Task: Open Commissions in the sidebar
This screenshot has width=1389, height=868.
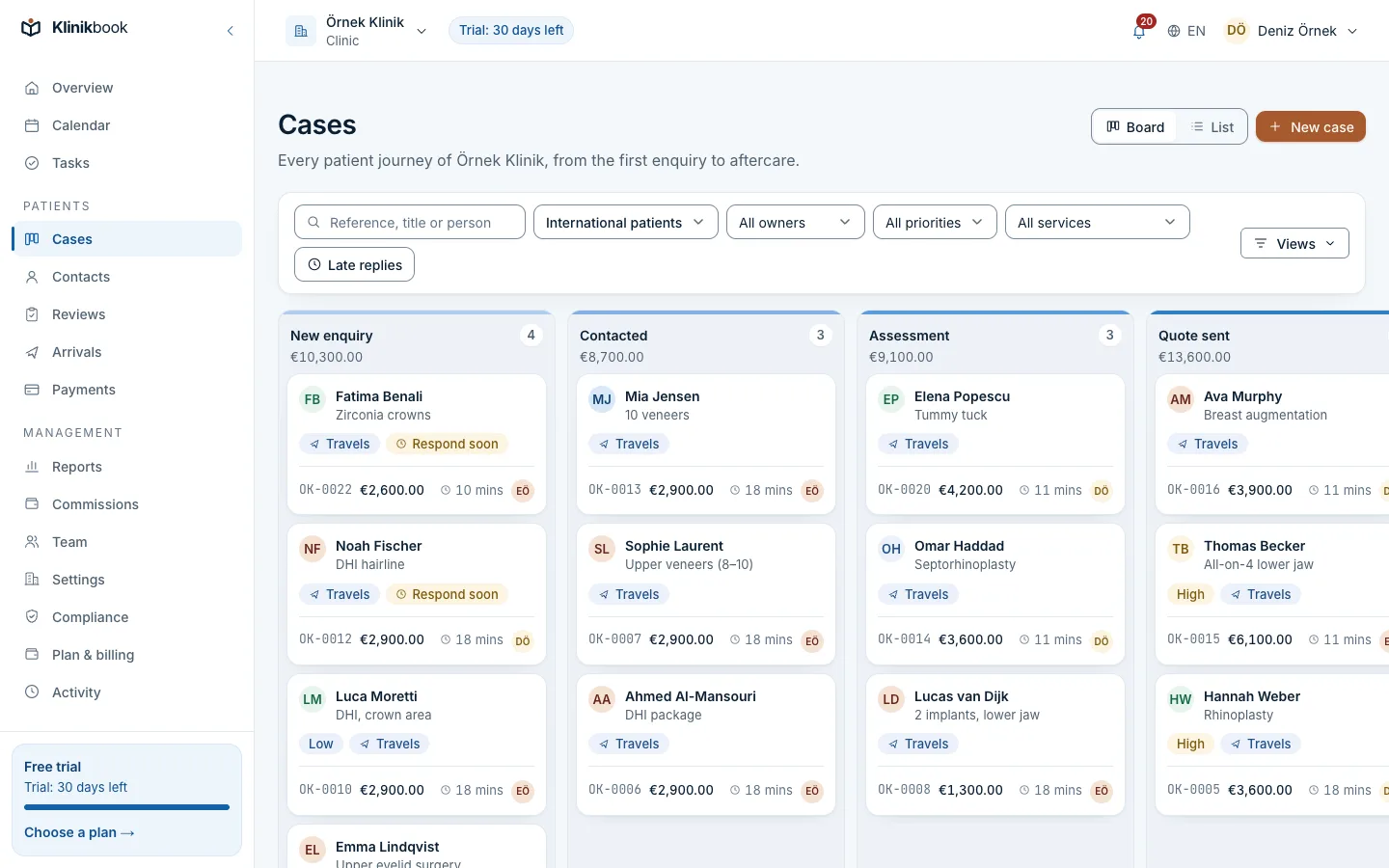Action: (x=126, y=504)
